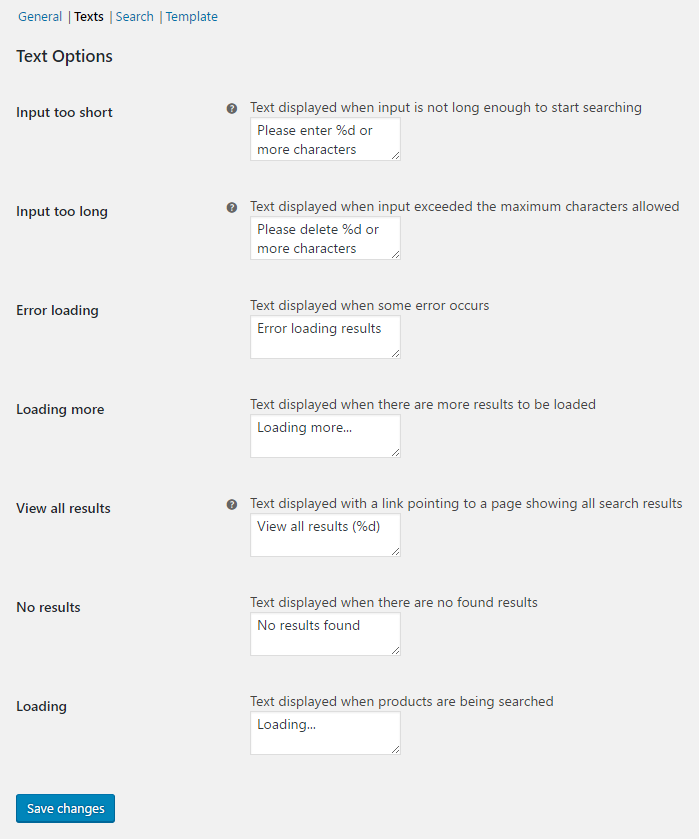Switch to the Search tab
The width and height of the screenshot is (699, 839).
click(x=134, y=17)
